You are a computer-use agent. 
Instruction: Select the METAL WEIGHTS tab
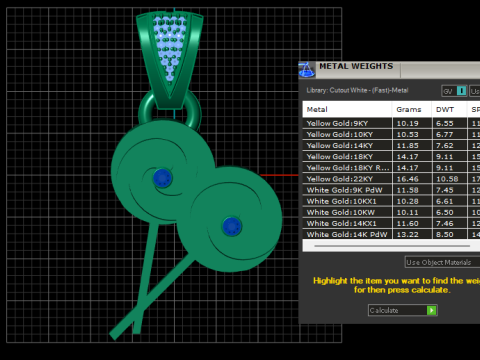coord(356,66)
